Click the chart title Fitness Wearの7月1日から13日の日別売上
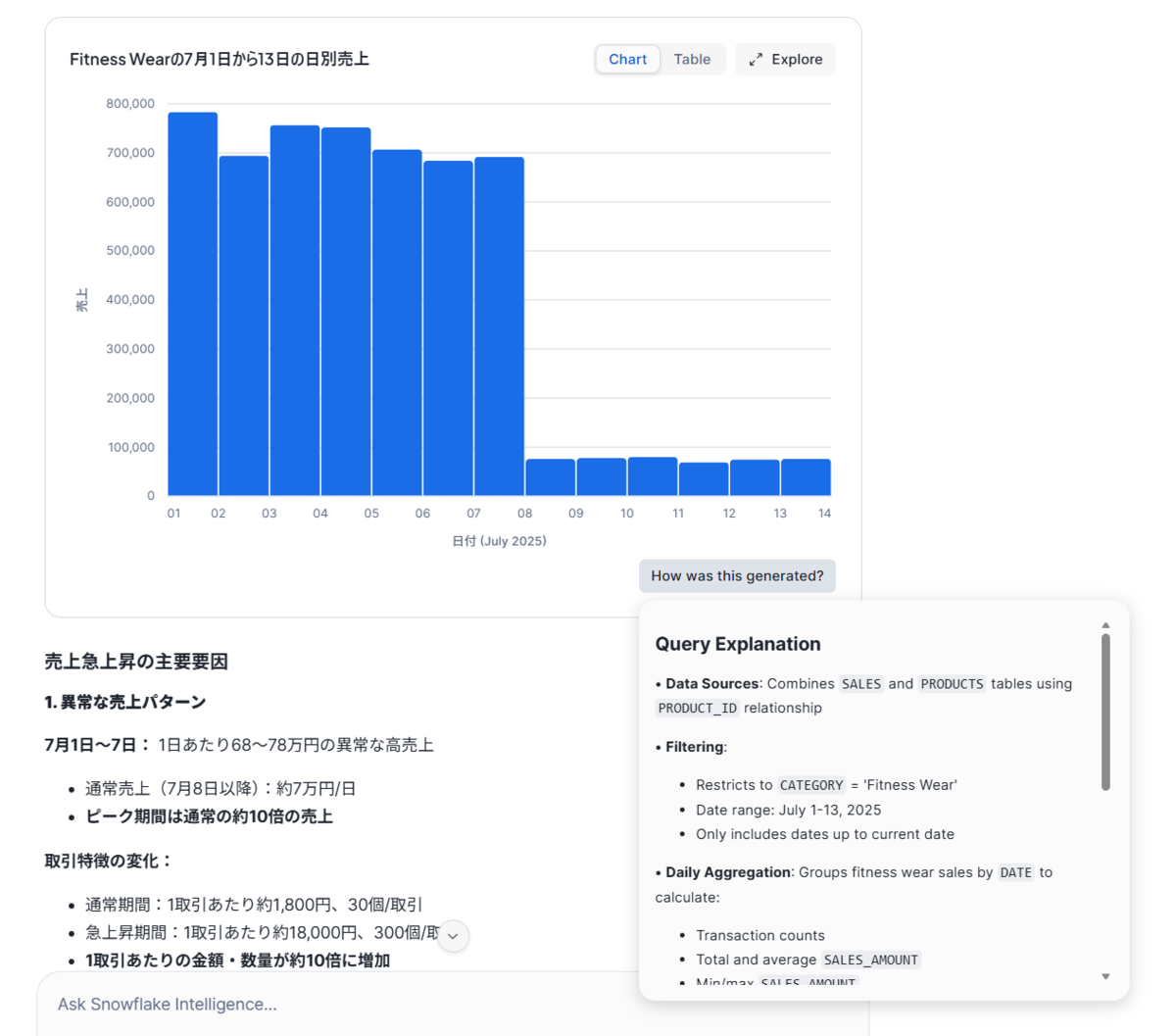This screenshot has height=1036, width=1176. (220, 59)
